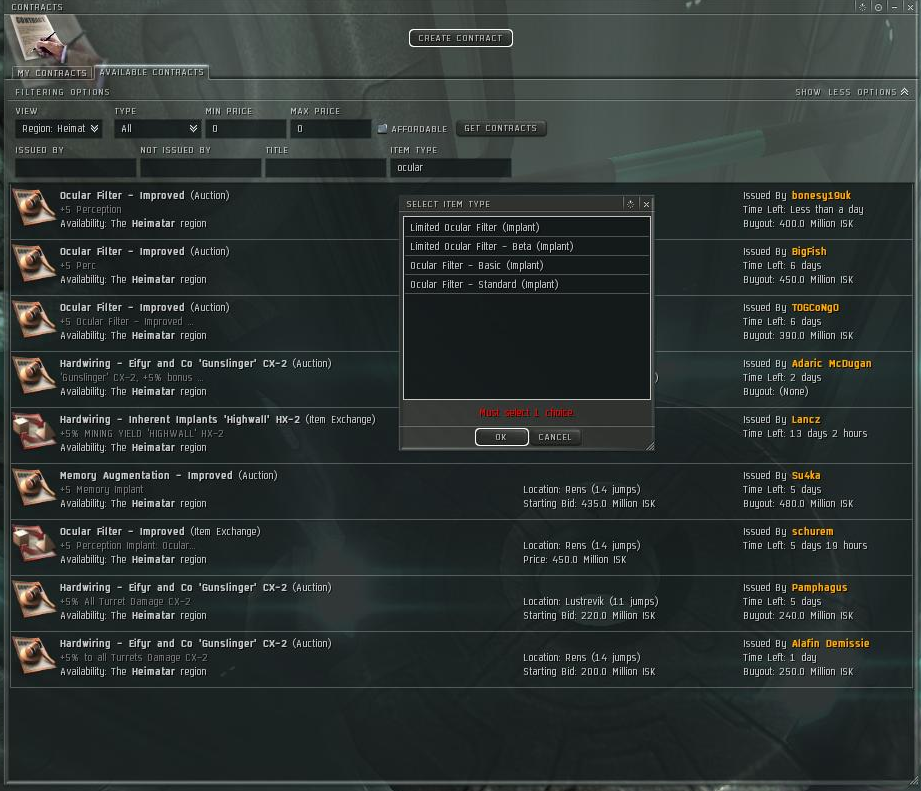The image size is (921, 791).
Task: Click the item exchange icon for schurem's contract
Action: pyautogui.click(x=34, y=543)
